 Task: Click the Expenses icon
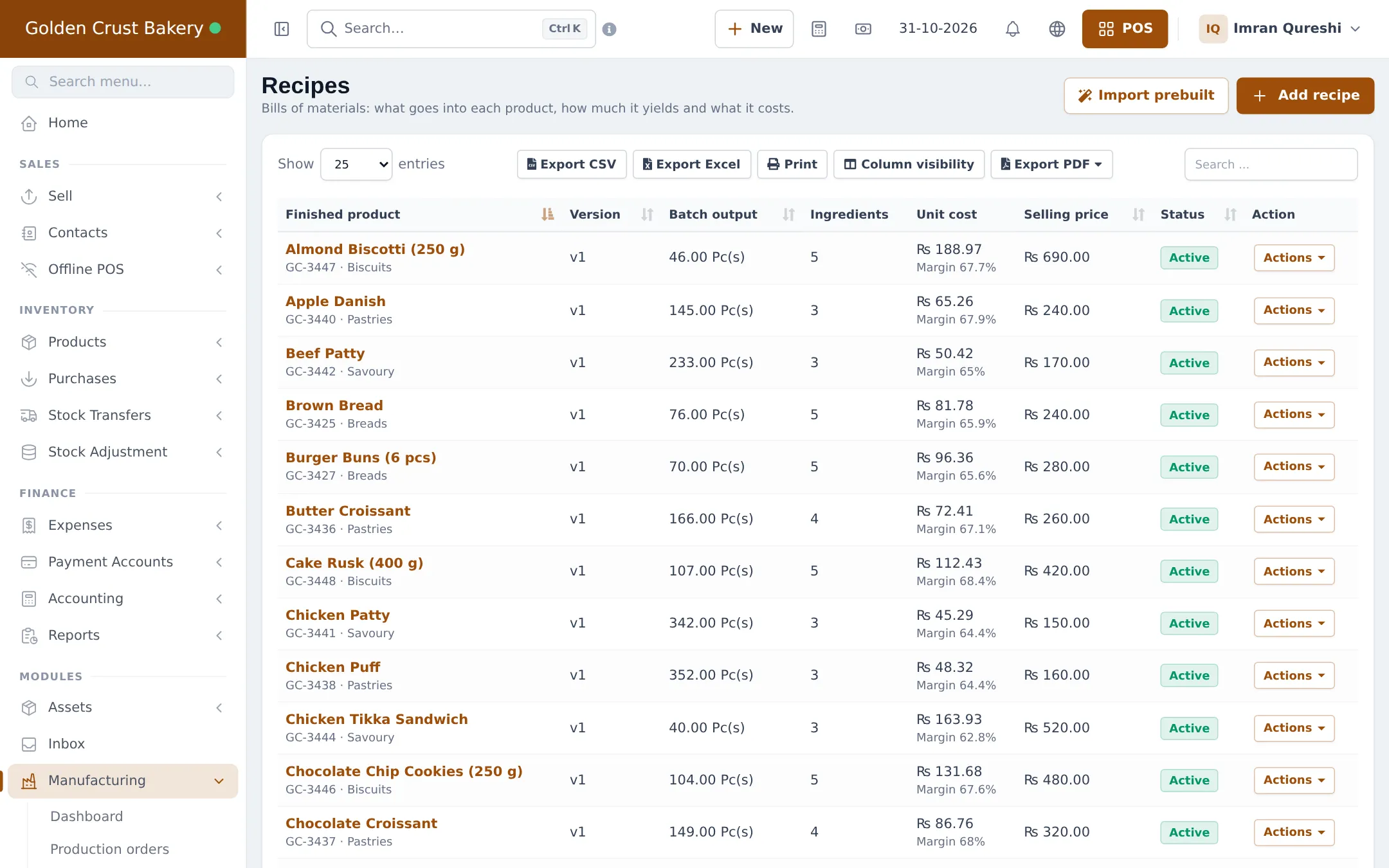point(29,525)
